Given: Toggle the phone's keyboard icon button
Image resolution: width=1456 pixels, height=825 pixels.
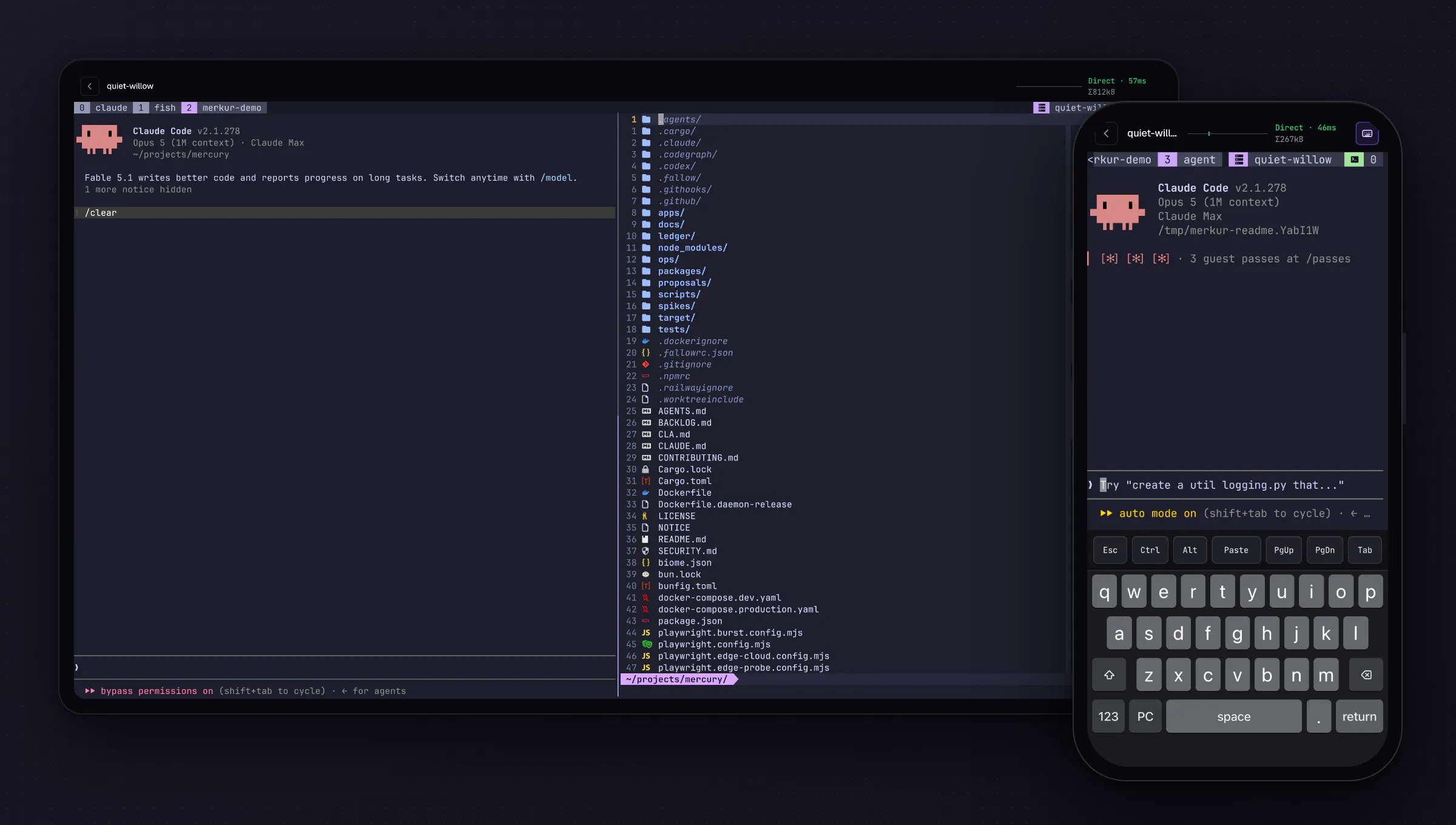Looking at the screenshot, I should tap(1367, 133).
